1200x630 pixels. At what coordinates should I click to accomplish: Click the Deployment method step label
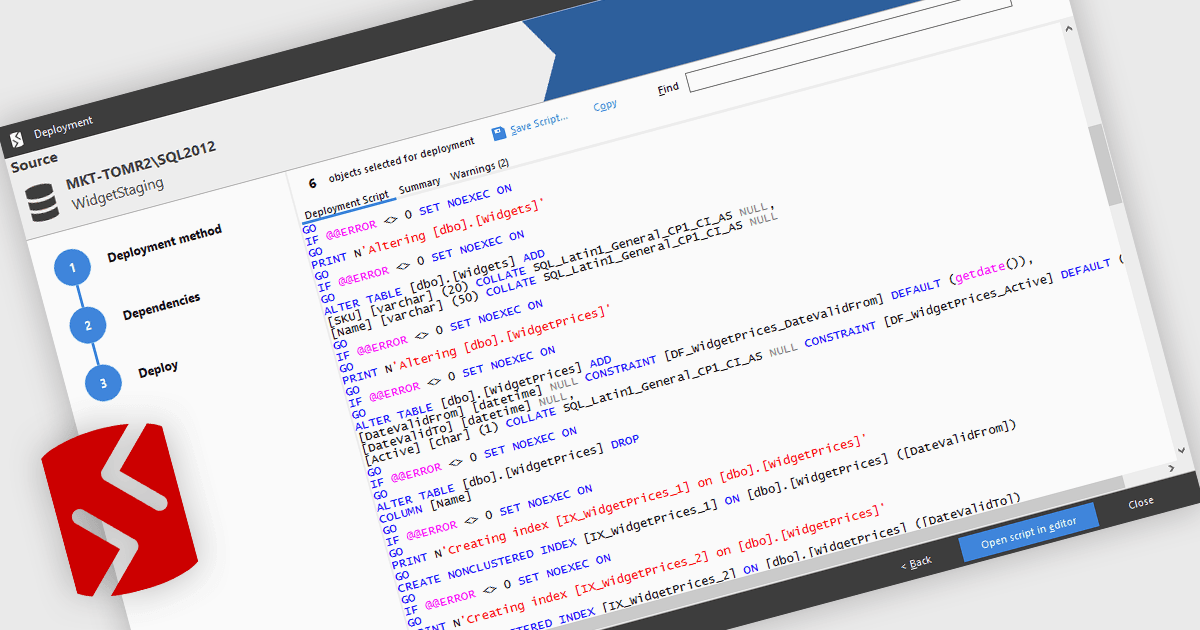pyautogui.click(x=165, y=243)
